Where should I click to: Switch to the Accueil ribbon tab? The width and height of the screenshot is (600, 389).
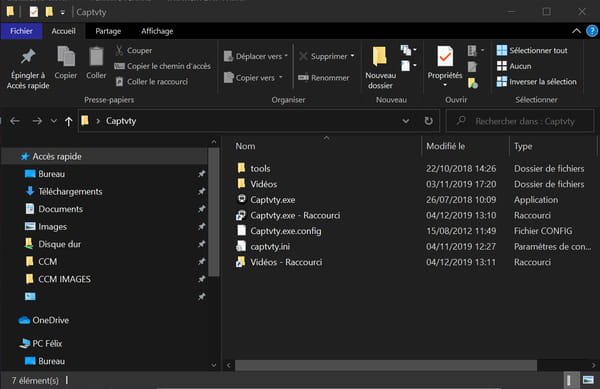(64, 31)
